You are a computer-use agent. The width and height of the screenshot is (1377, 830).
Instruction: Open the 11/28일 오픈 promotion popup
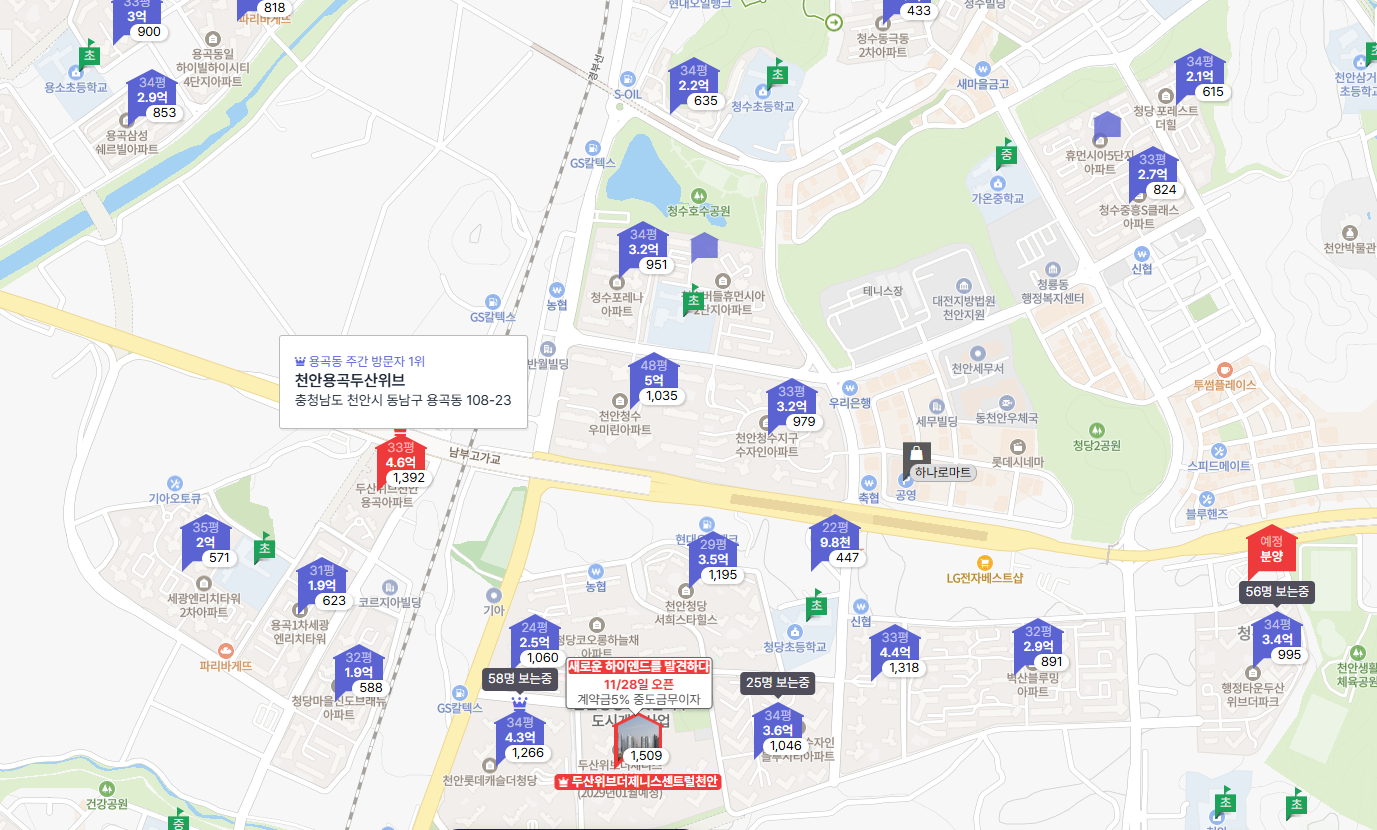coord(639,683)
